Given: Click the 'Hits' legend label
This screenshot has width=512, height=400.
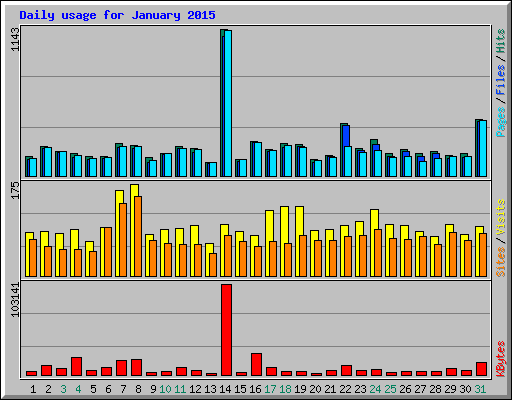Looking at the screenshot, I should tap(501, 41).
